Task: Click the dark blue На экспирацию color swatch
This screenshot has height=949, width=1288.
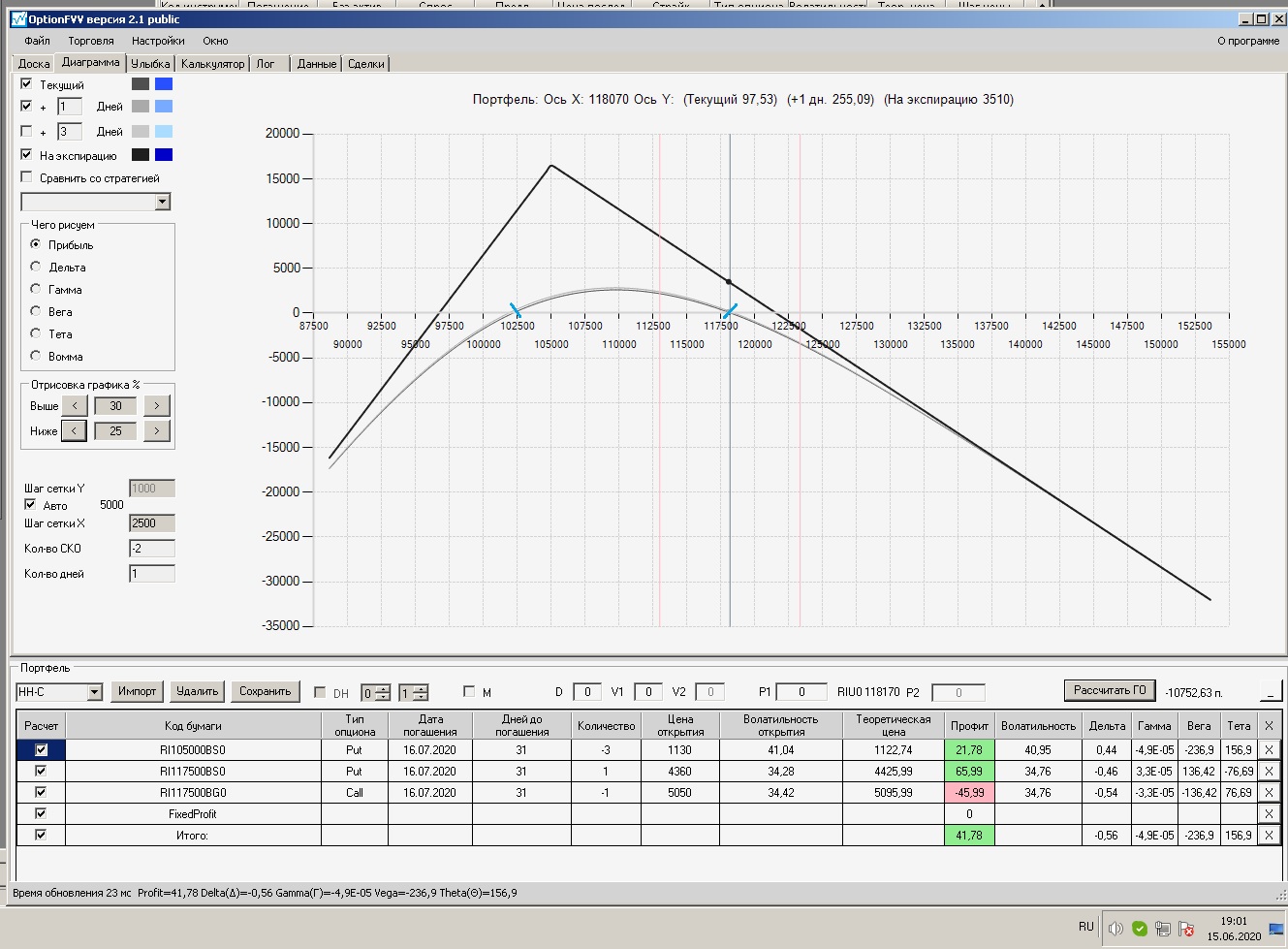Action: 164,155
